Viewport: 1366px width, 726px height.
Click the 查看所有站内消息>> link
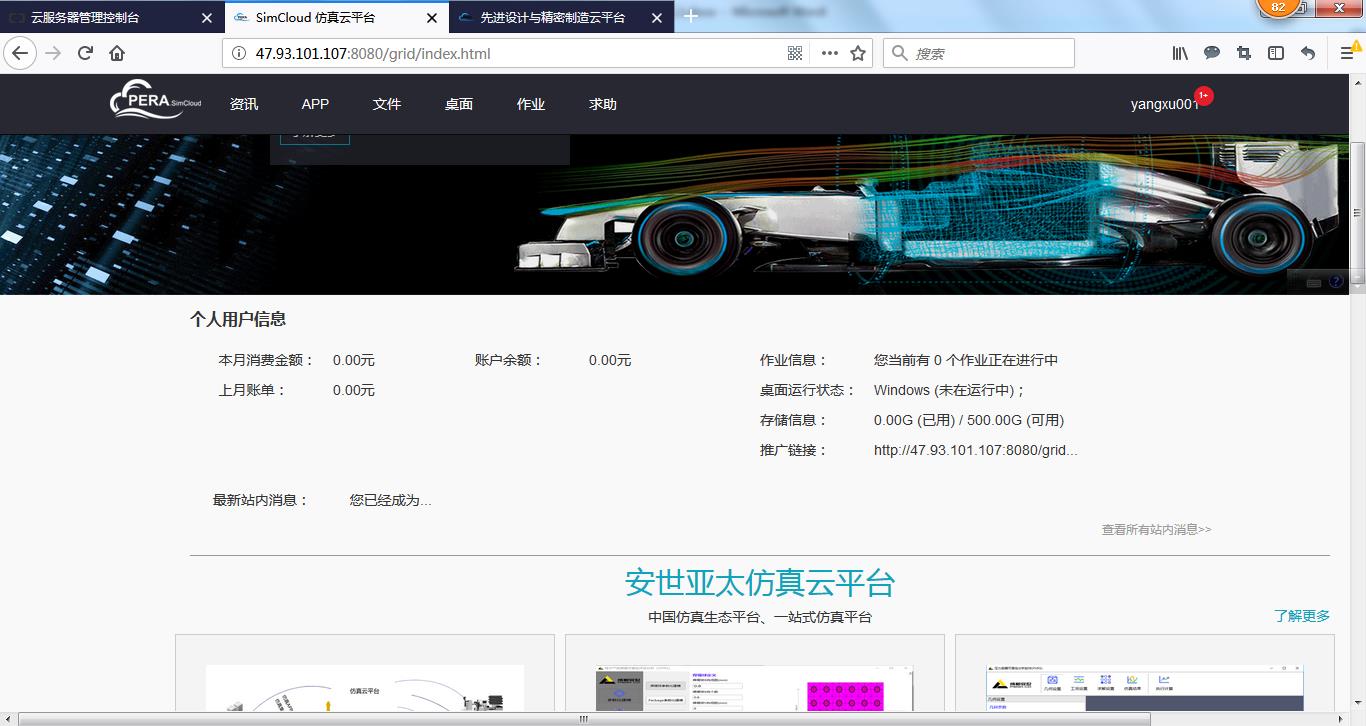(x=1156, y=530)
